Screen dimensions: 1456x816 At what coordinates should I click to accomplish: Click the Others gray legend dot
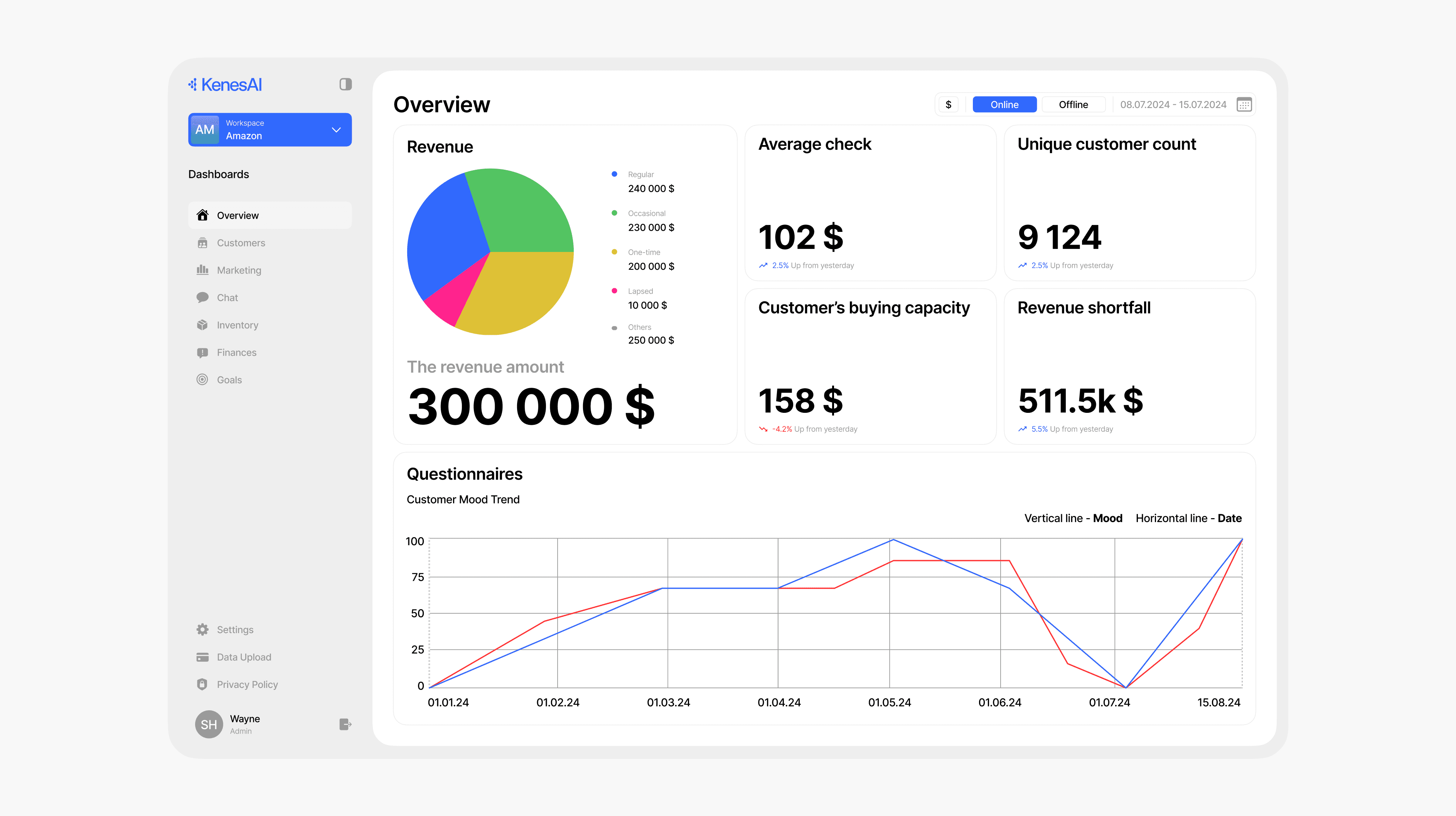point(614,328)
